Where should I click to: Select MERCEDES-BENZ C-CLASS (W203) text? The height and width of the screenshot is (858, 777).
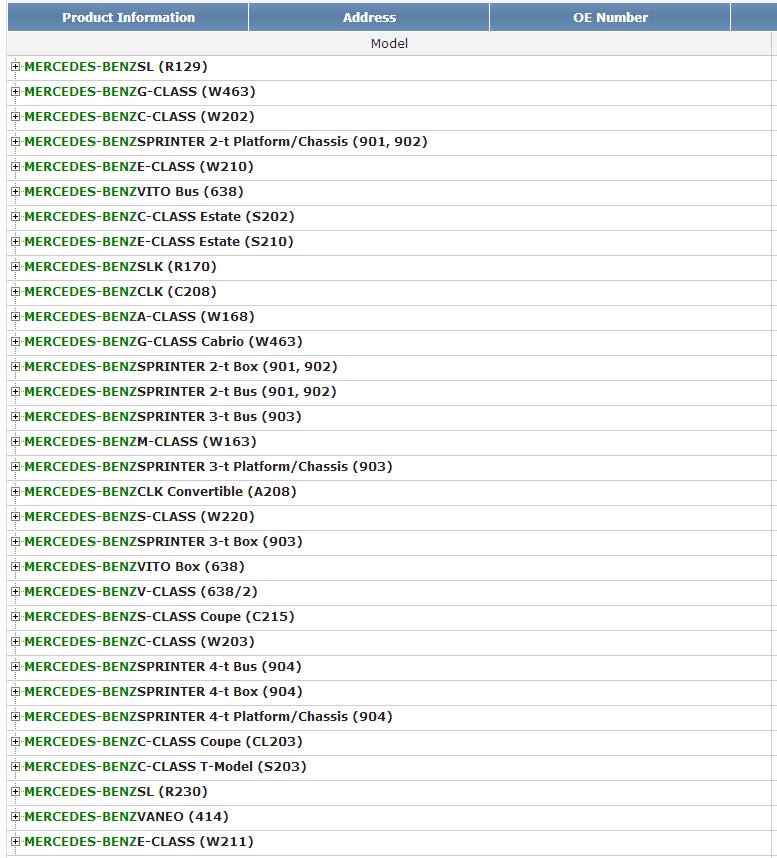(140, 641)
